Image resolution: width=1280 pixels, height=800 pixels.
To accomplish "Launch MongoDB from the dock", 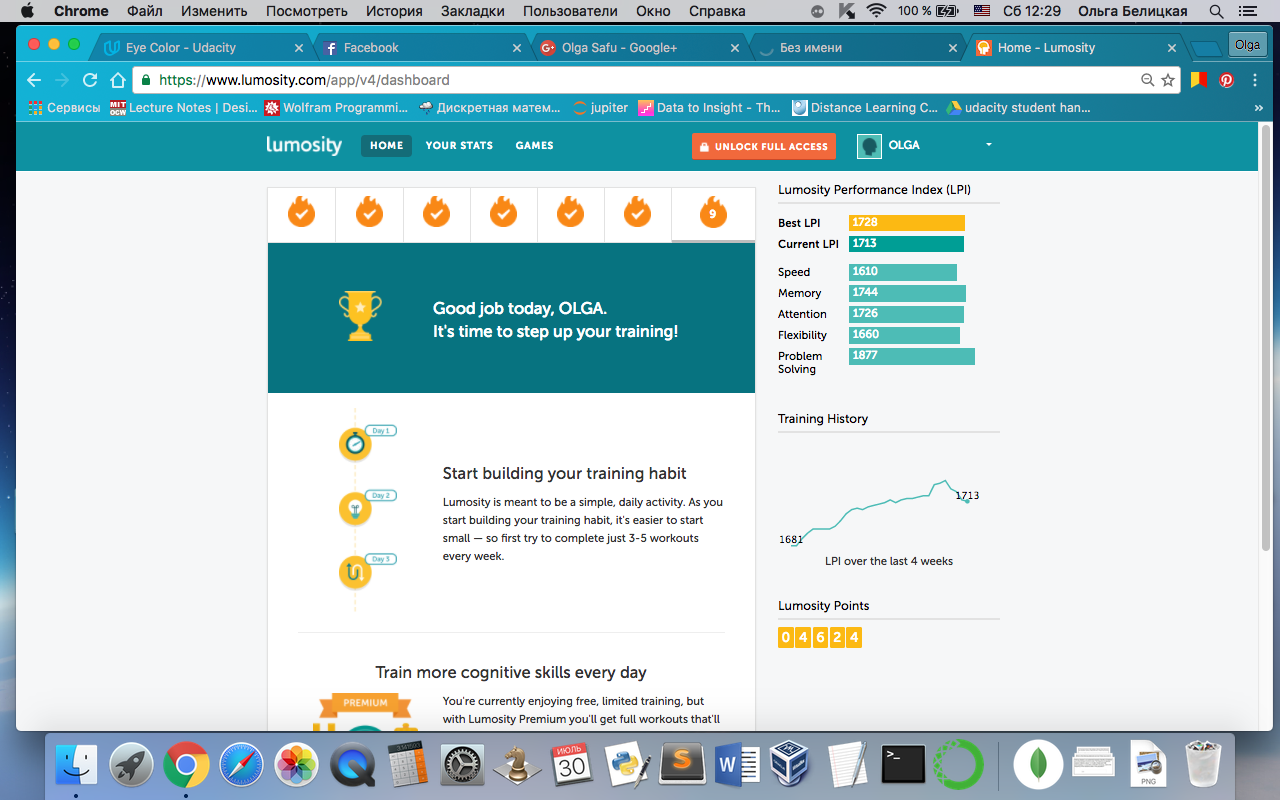I will click(x=1038, y=767).
